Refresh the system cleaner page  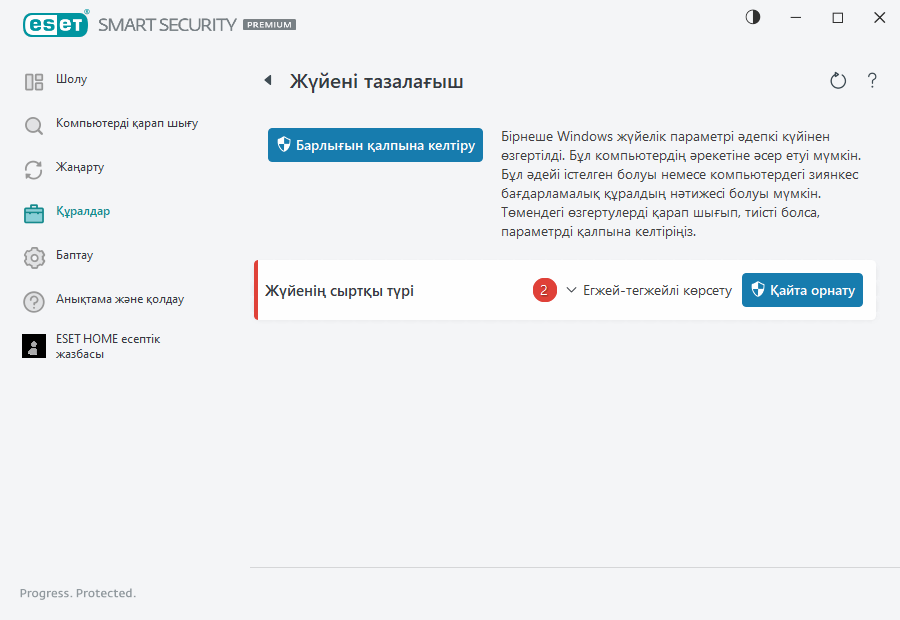(x=838, y=81)
